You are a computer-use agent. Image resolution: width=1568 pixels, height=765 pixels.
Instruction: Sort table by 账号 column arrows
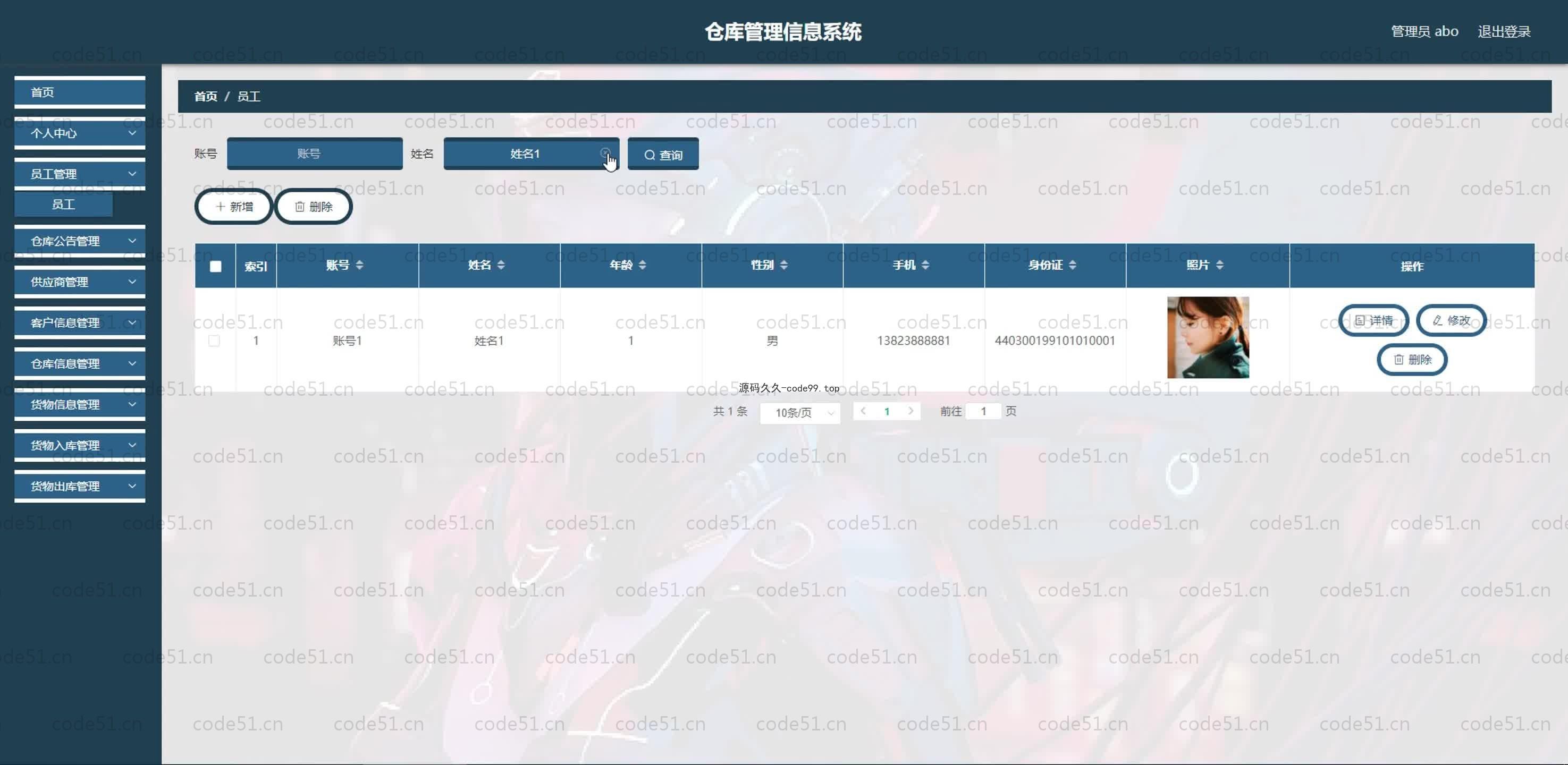(360, 265)
